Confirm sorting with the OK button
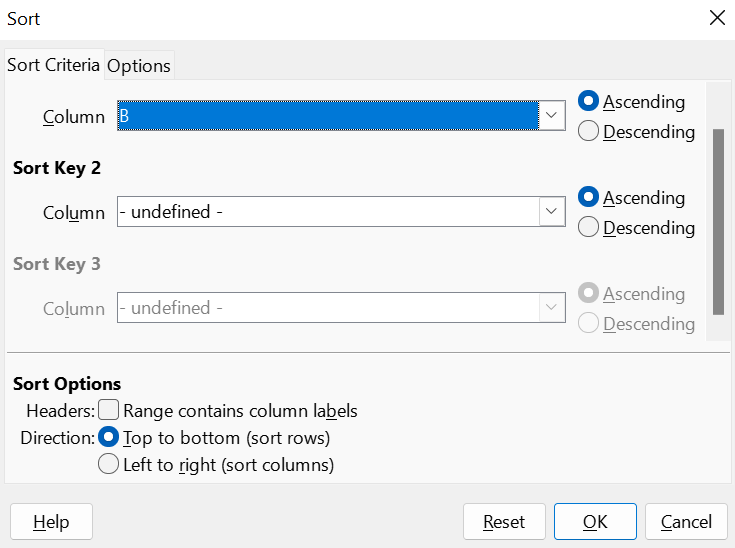Viewport: 735px width, 548px height. pyautogui.click(x=595, y=522)
